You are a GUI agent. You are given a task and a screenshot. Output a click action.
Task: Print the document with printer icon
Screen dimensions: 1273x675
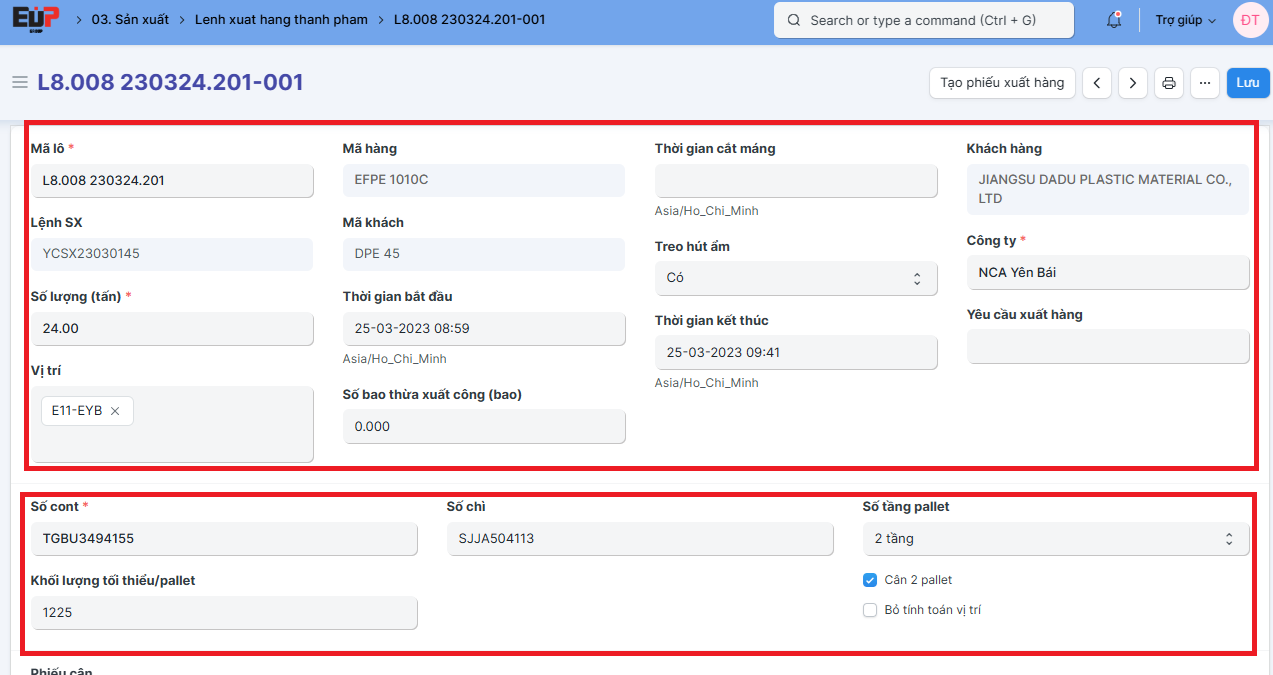tap(1168, 83)
